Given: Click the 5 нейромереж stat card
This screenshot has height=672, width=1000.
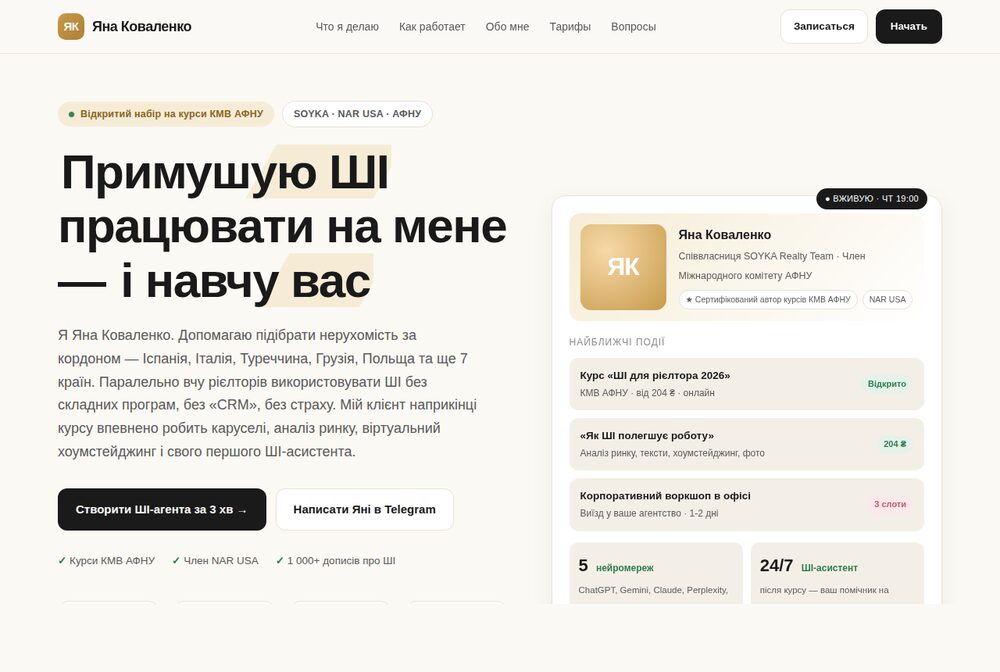Looking at the screenshot, I should pos(656,573).
